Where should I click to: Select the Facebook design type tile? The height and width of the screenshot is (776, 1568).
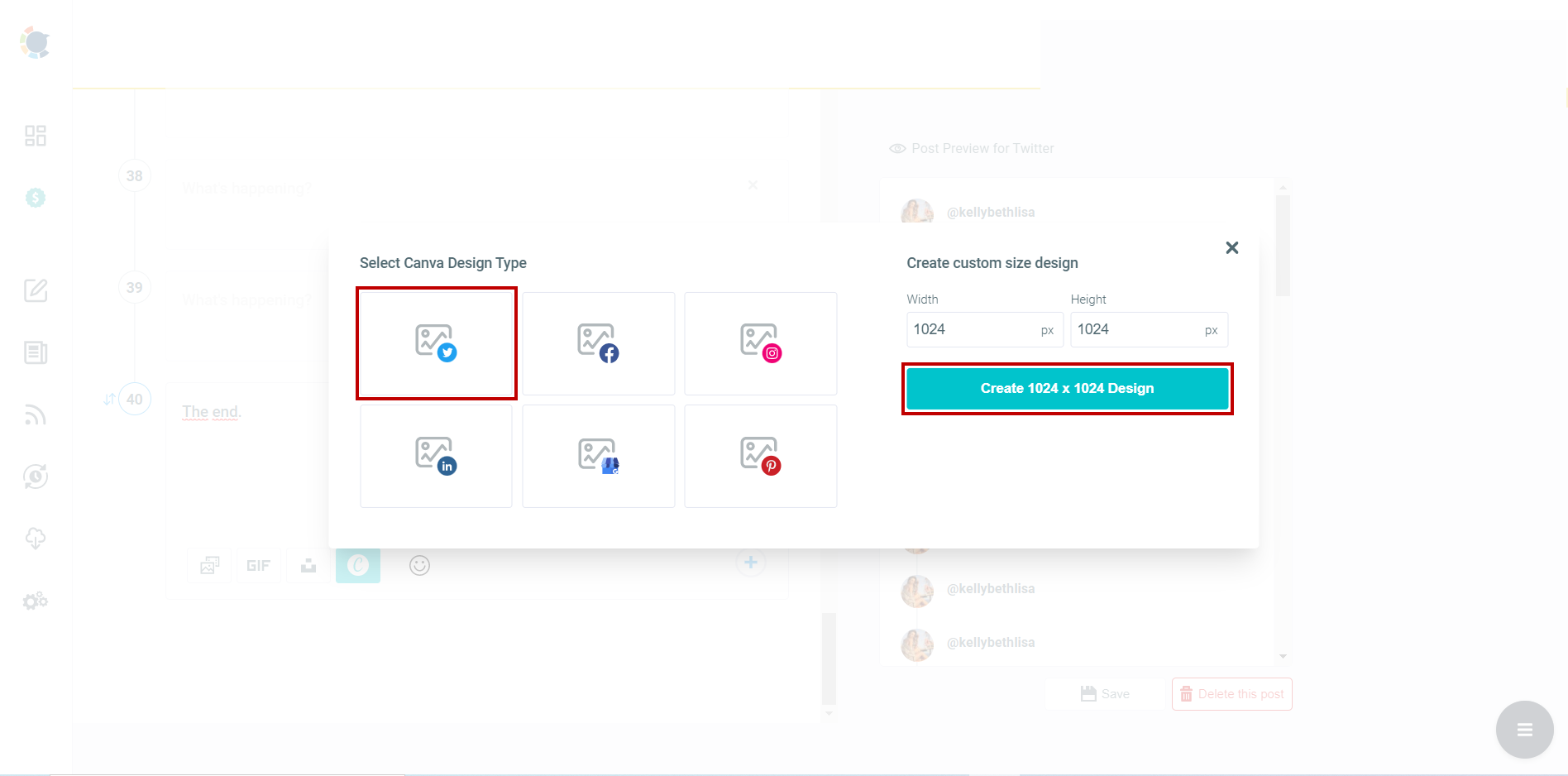(x=598, y=343)
